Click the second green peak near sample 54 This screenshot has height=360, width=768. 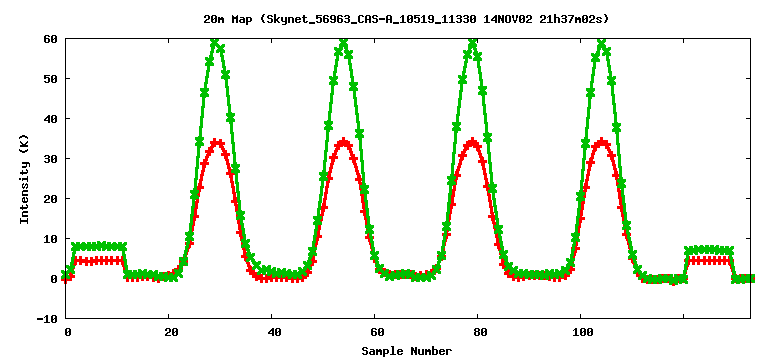point(343,42)
